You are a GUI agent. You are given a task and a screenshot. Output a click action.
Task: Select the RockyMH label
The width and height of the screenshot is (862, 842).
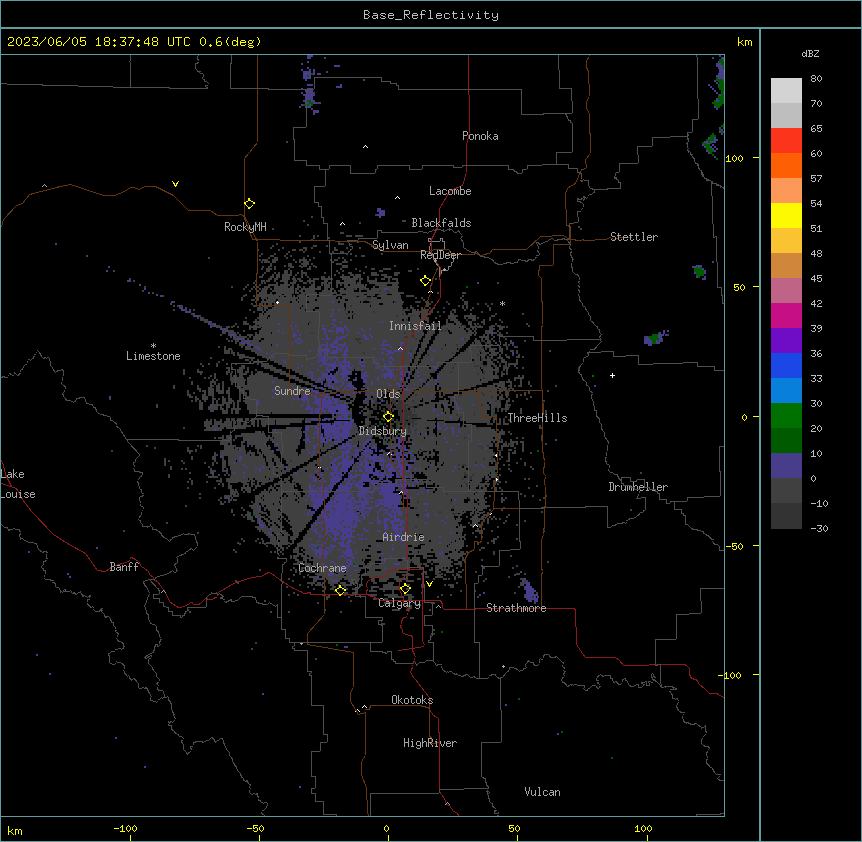tap(245, 227)
